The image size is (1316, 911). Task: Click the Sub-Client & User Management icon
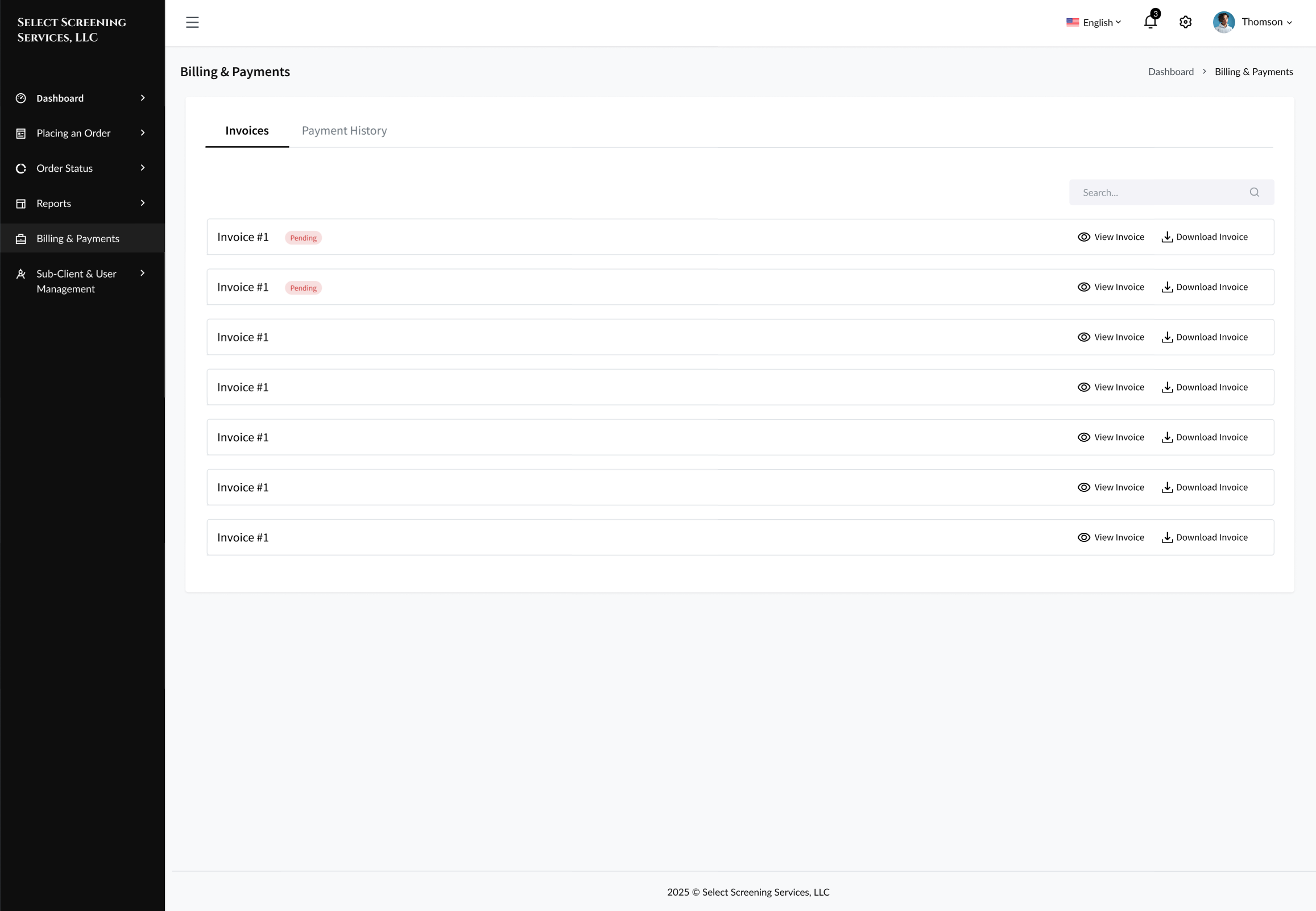[x=21, y=274]
